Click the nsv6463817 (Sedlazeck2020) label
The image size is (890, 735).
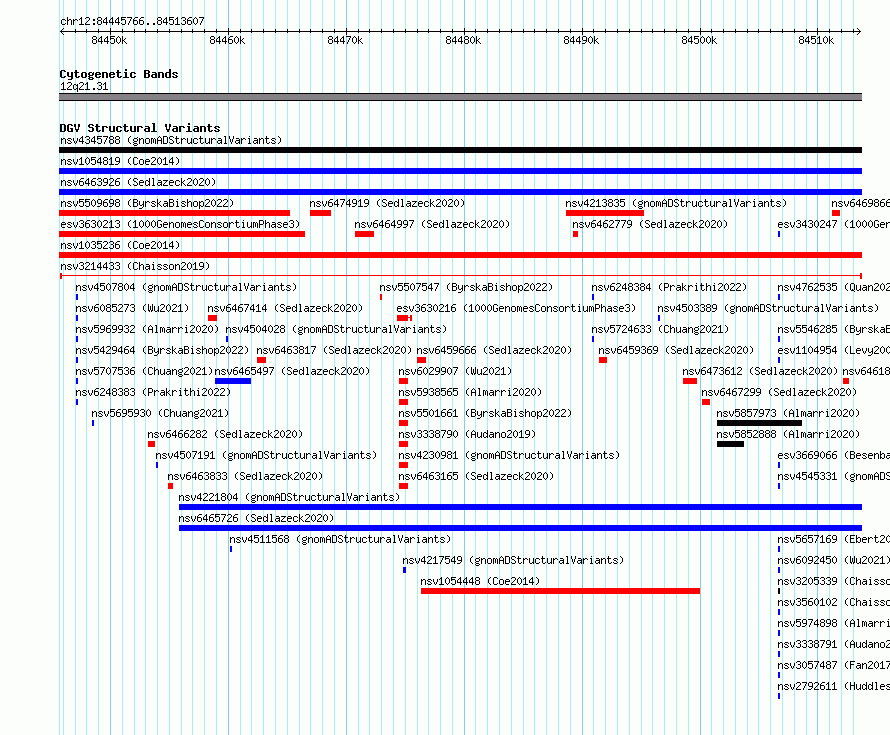[x=334, y=350]
